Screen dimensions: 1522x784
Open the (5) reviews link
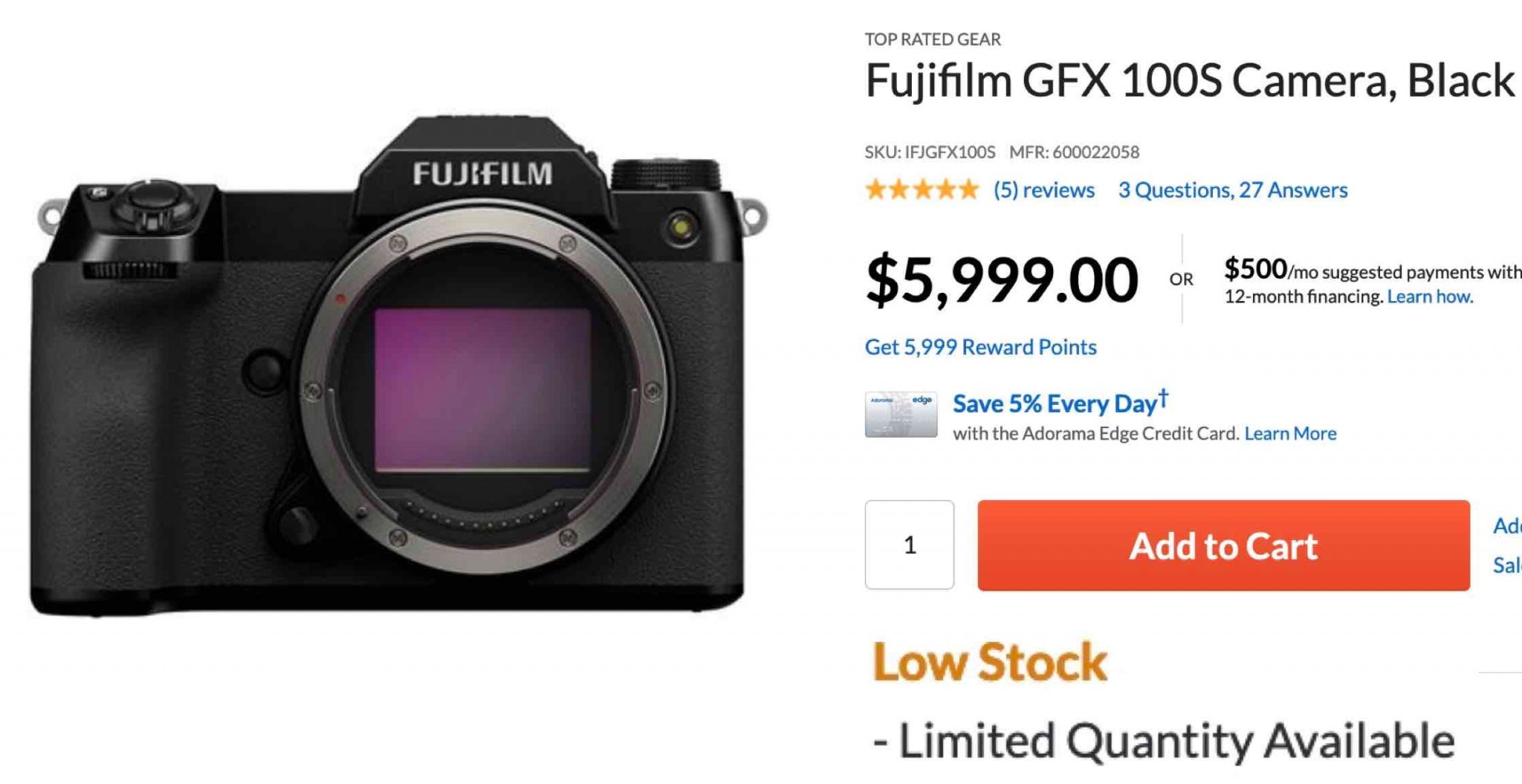tap(1044, 190)
